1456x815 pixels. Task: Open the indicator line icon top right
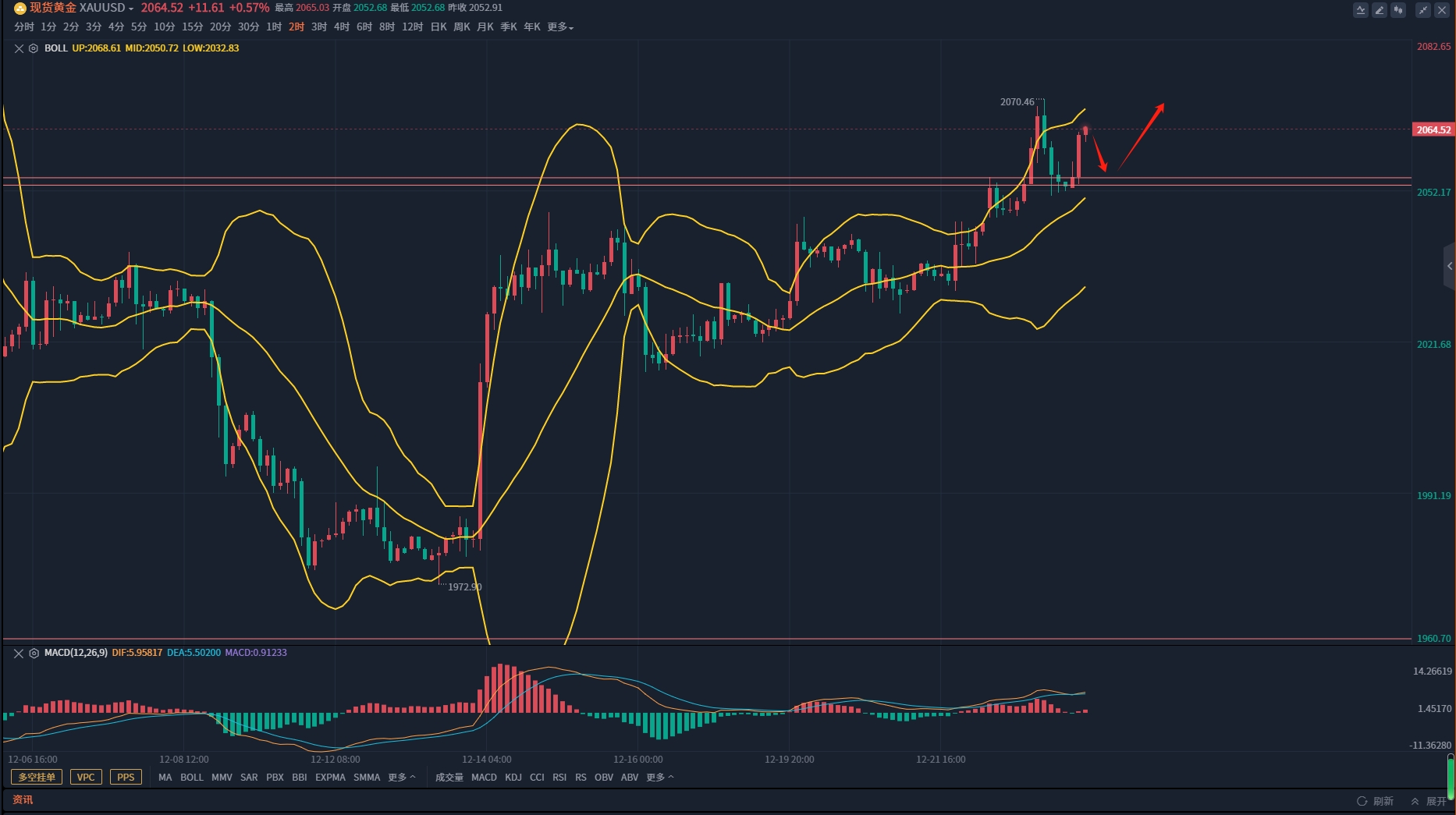[1361, 10]
